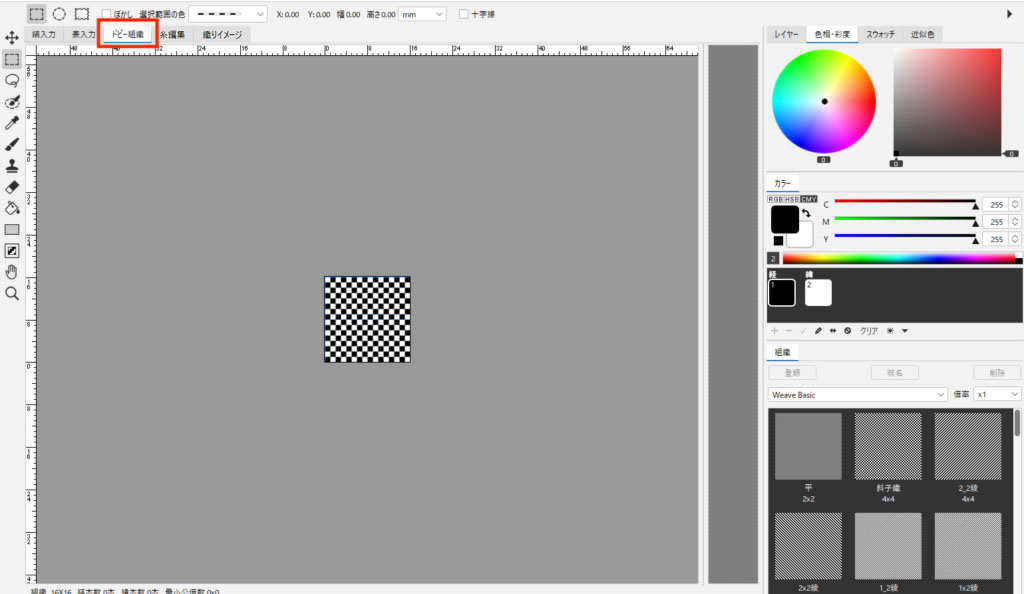The width and height of the screenshot is (1024, 594).
Task: Swap foreground and background colors arrow
Action: click(x=806, y=213)
